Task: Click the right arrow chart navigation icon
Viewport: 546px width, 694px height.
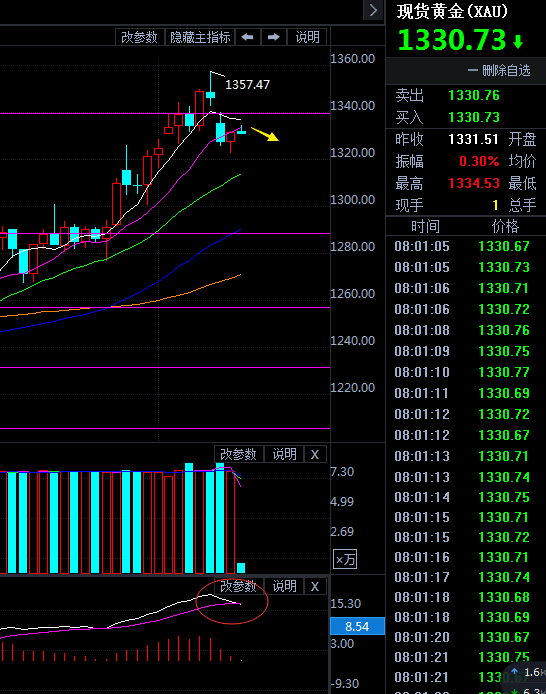Action: tap(273, 37)
